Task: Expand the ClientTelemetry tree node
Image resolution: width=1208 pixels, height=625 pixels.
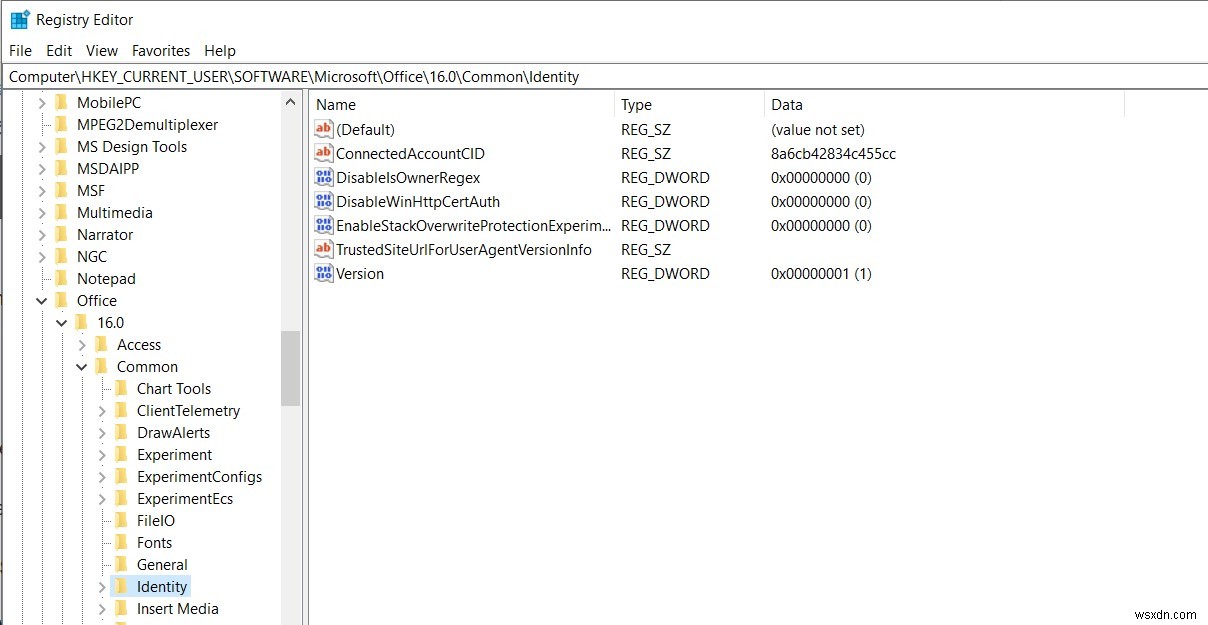Action: [102, 410]
